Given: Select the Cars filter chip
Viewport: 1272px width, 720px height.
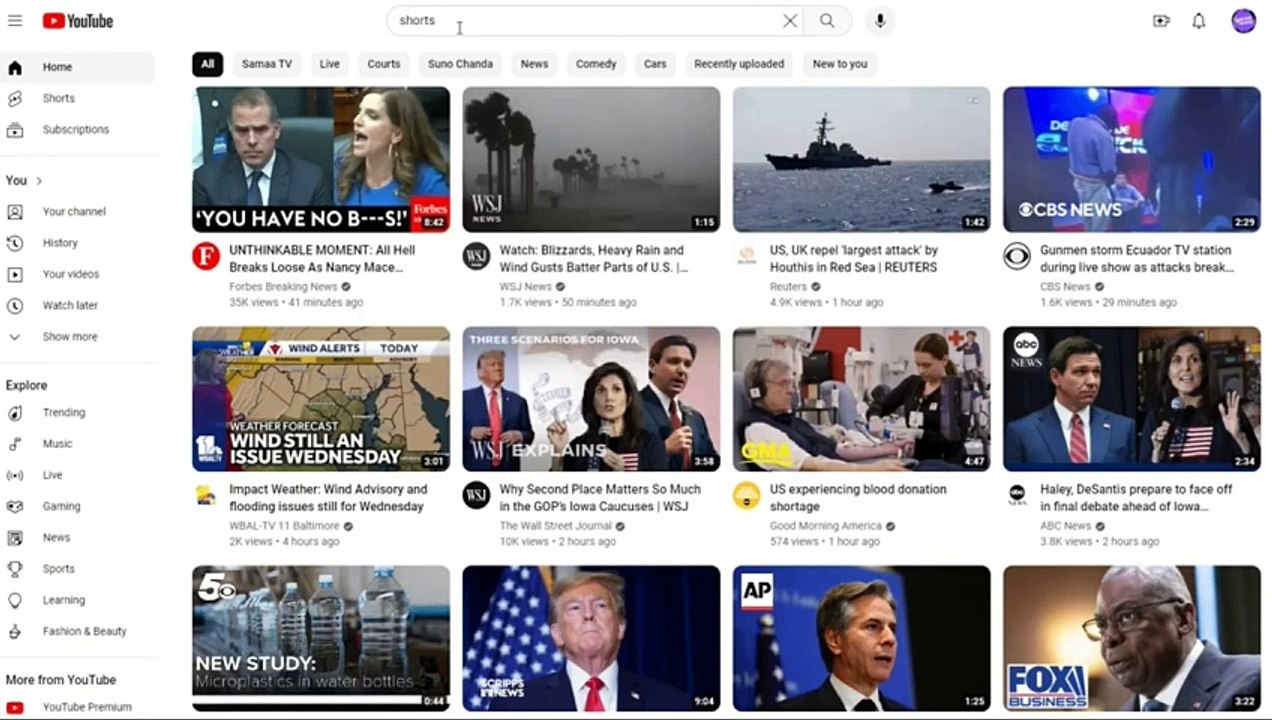Looking at the screenshot, I should (x=655, y=64).
